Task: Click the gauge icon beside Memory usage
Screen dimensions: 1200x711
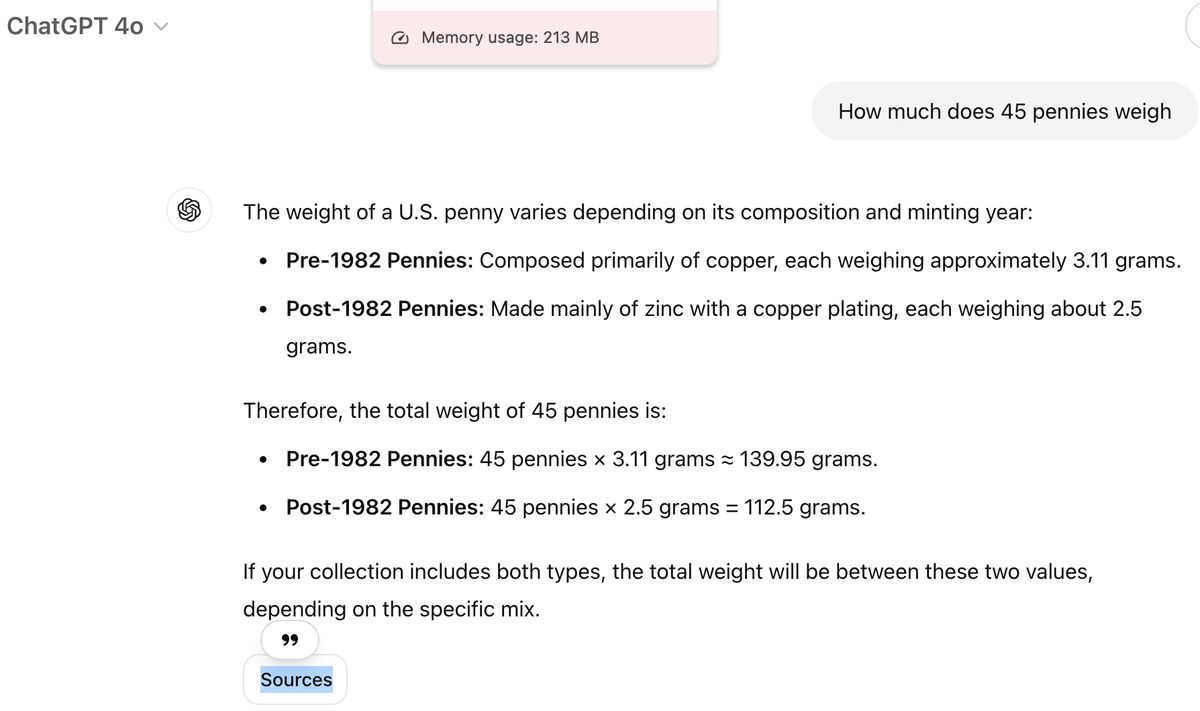Action: 400,38
